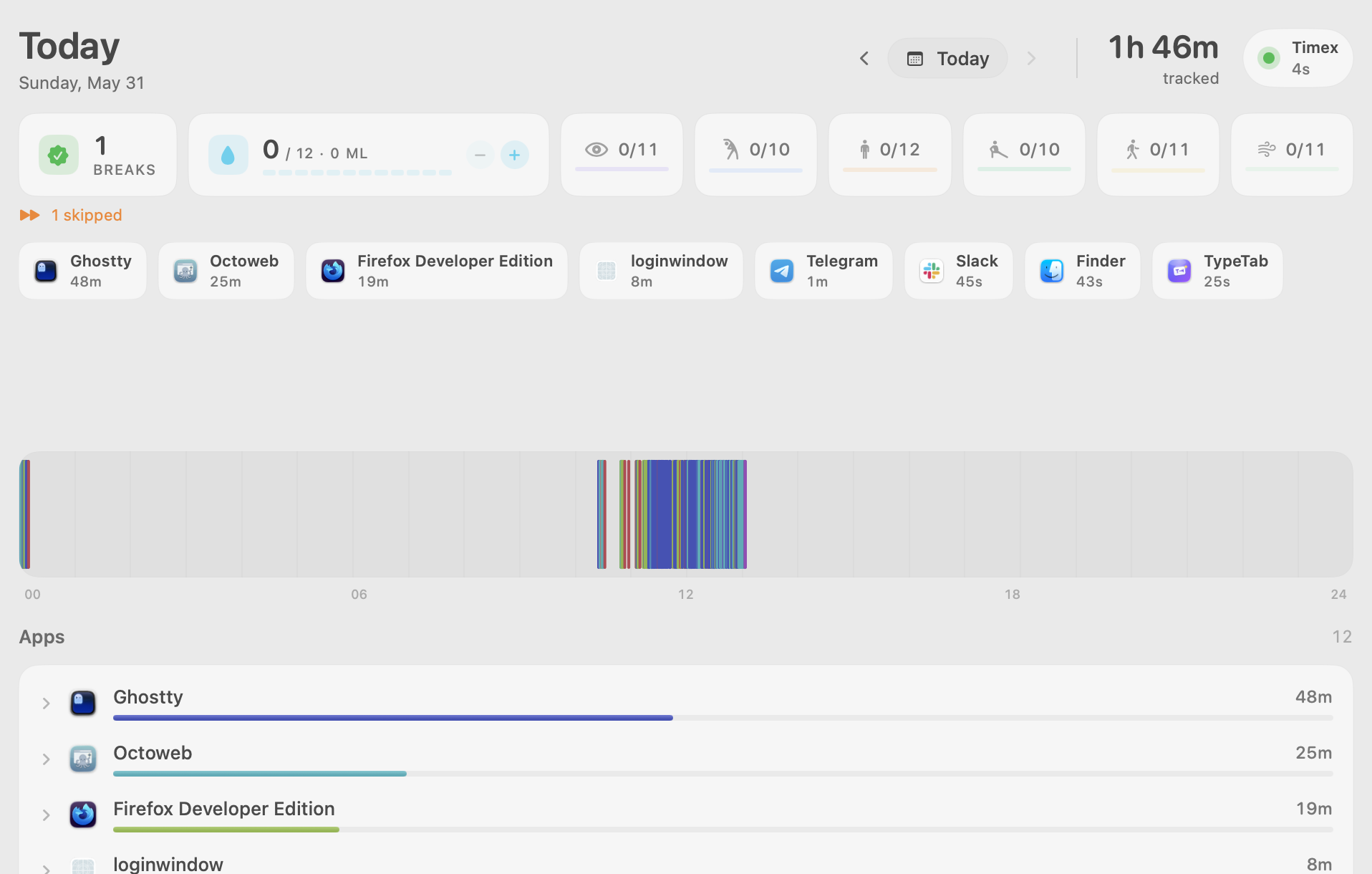Go to next day with right arrow
This screenshot has width=1372, height=874.
[x=1031, y=58]
